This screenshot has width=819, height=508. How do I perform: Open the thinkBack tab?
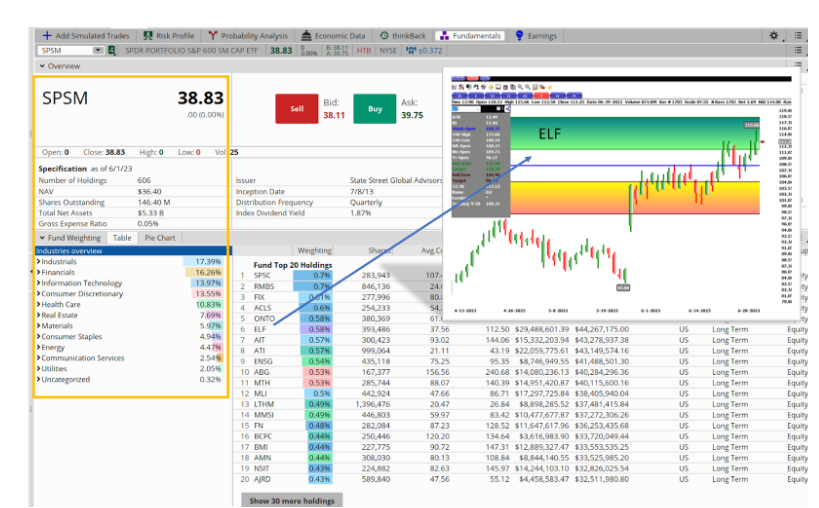click(x=403, y=36)
